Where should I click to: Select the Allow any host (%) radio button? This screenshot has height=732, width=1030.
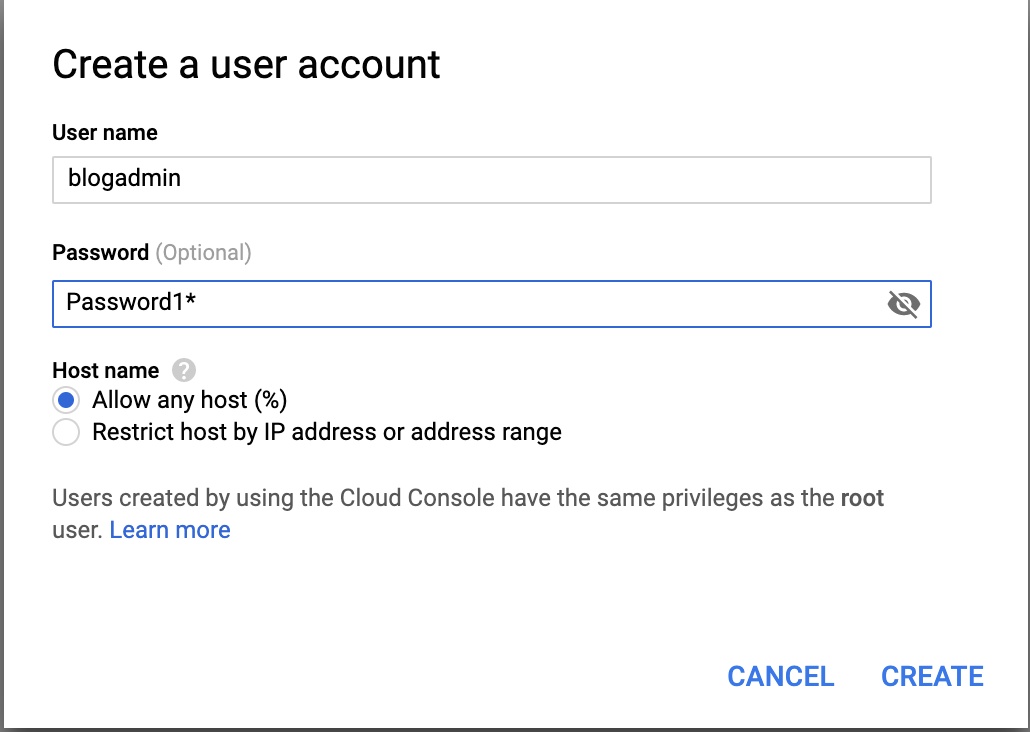[x=65, y=399]
